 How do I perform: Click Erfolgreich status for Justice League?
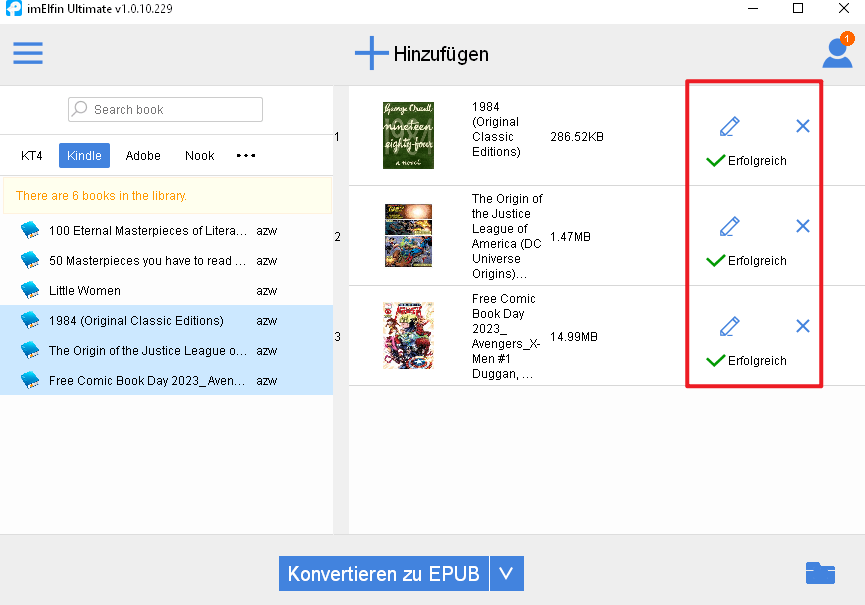(757, 260)
